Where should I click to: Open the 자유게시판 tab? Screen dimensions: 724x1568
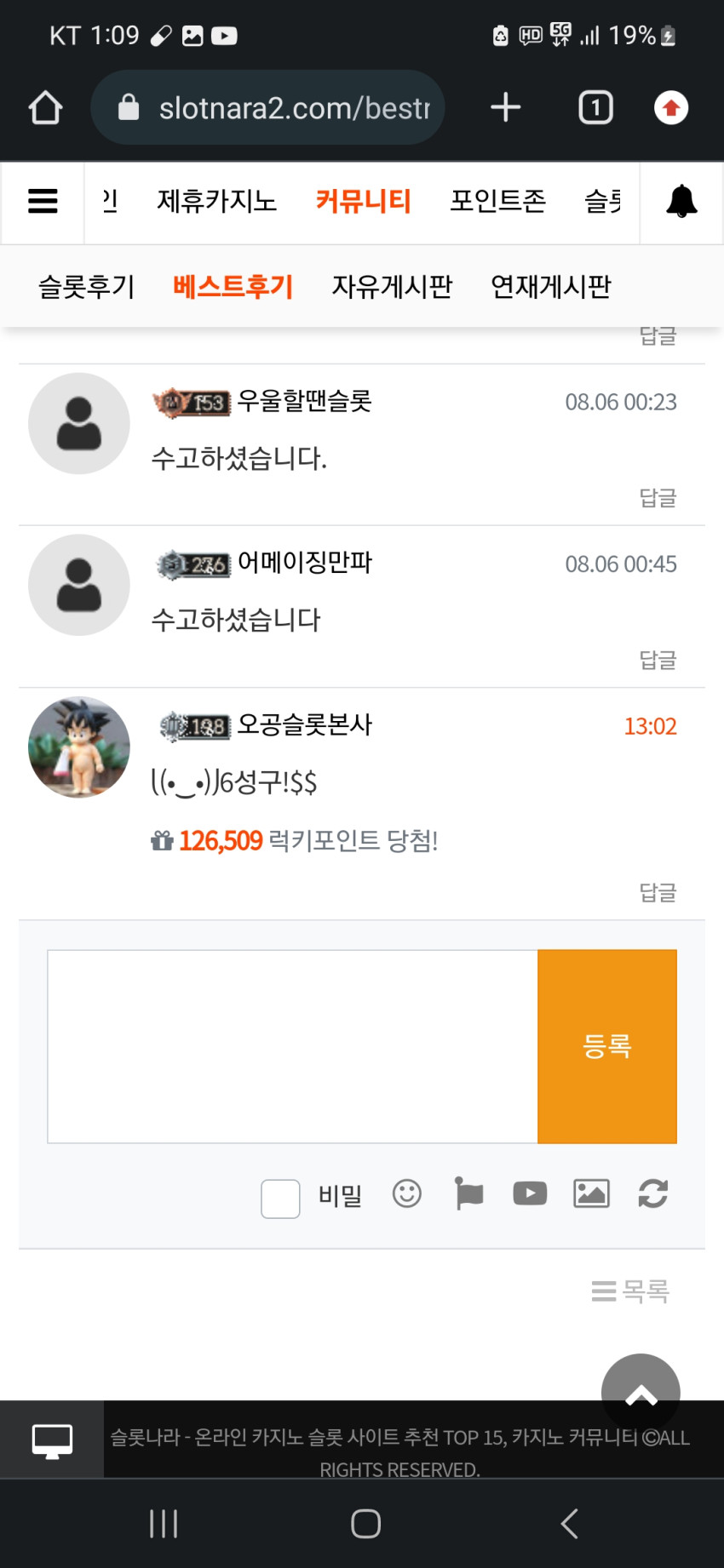[392, 287]
